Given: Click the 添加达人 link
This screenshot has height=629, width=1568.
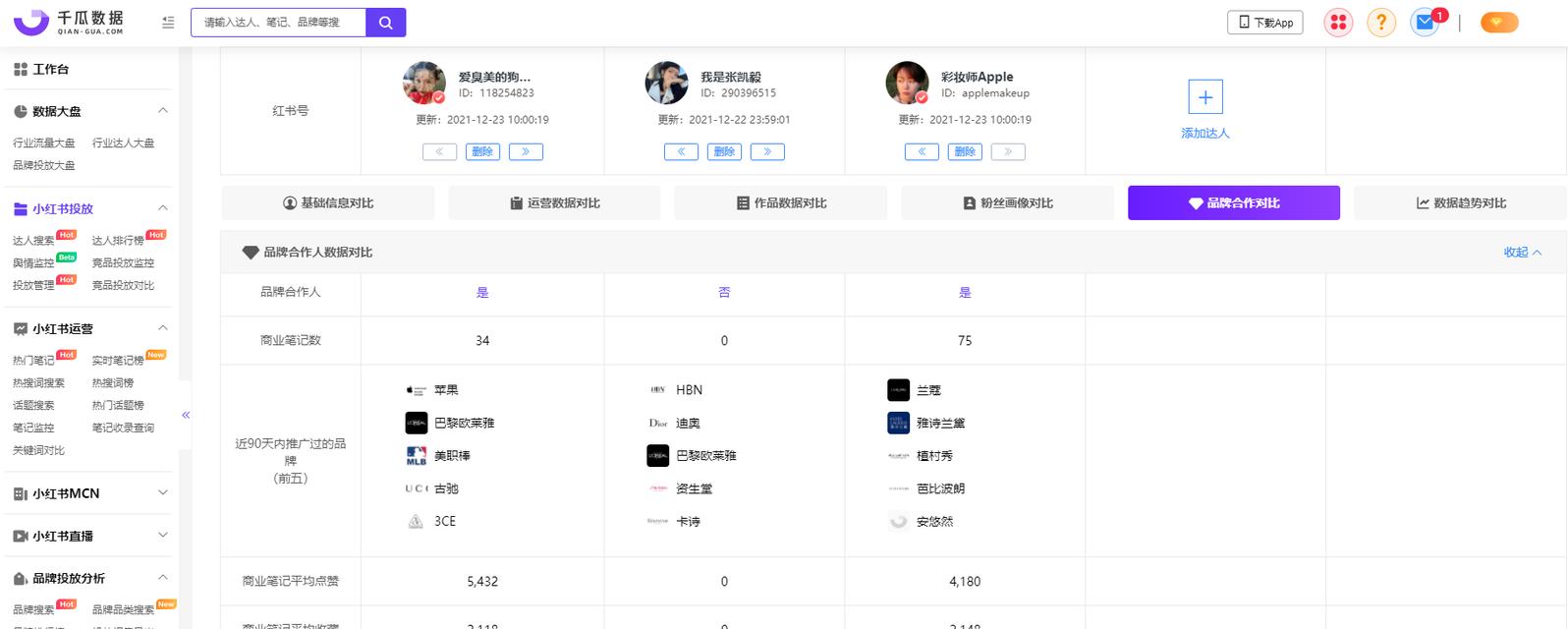Looking at the screenshot, I should click(x=1205, y=133).
